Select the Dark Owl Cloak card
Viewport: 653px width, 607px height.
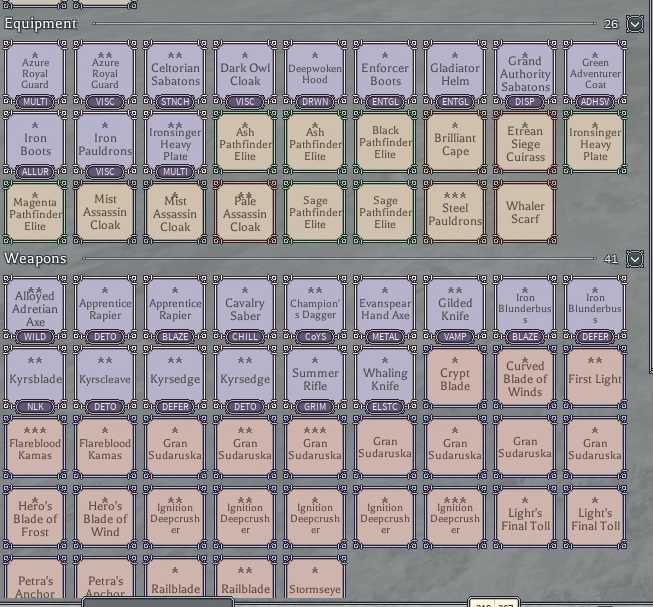click(245, 73)
